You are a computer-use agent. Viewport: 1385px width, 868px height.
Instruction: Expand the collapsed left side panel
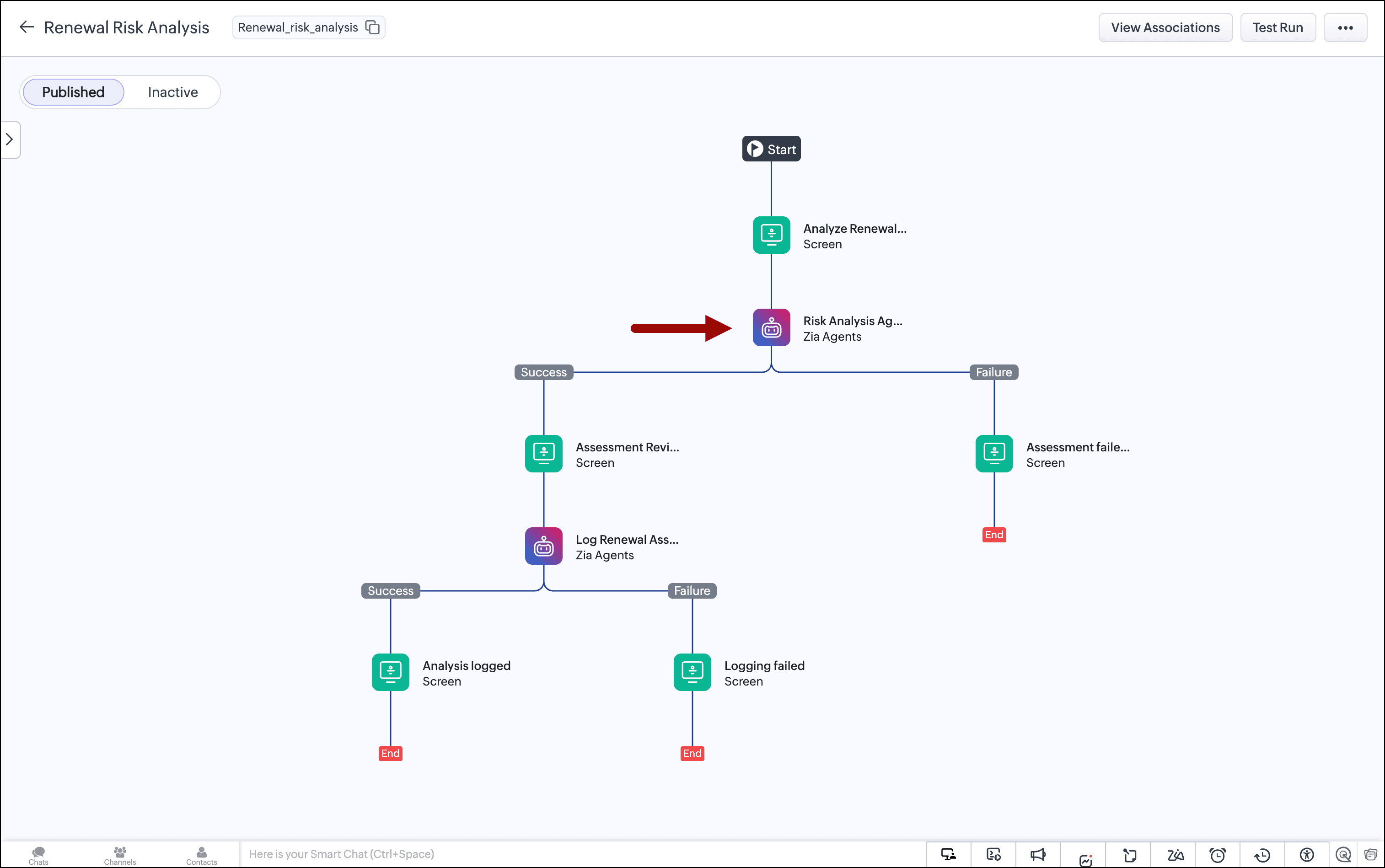(x=10, y=139)
